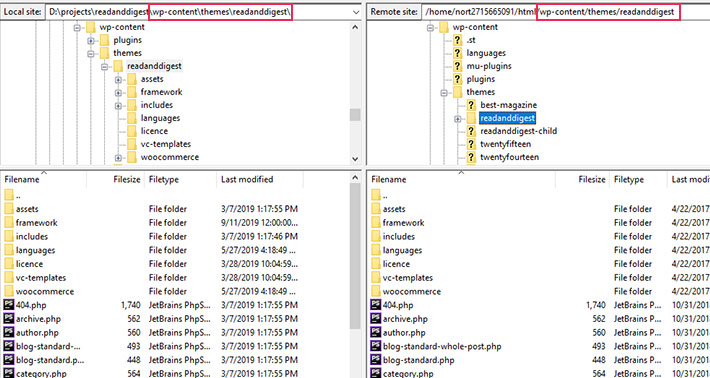The image size is (710, 378).
Task: Expand the local includes tree node
Action: pyautogui.click(x=118, y=105)
